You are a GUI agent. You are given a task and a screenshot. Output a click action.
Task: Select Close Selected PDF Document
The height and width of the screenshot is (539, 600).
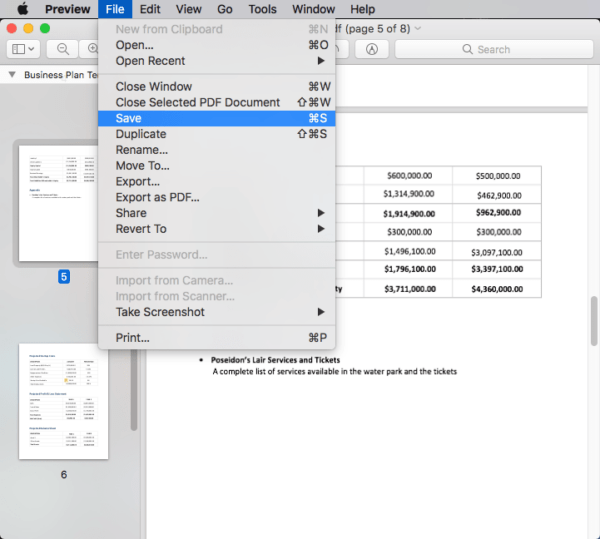(x=217, y=103)
